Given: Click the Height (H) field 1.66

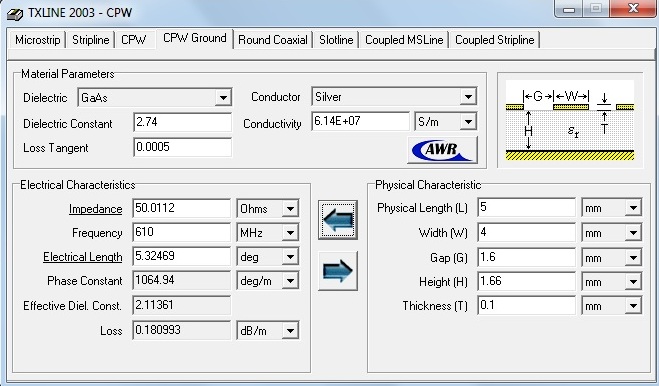Looking at the screenshot, I should [x=526, y=281].
